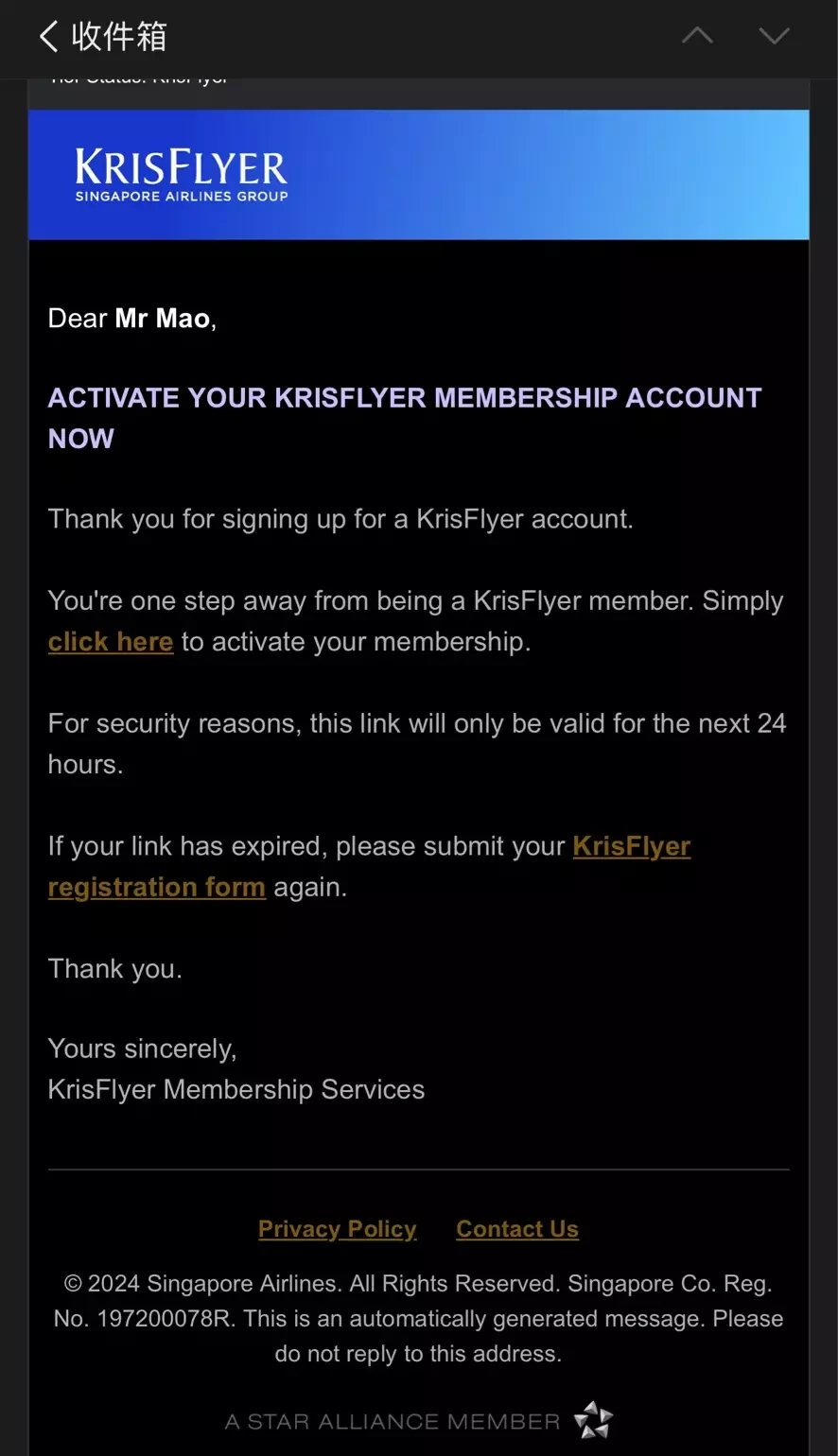The height and width of the screenshot is (1456, 838).
Task: Tap the back arrow to leave the email
Action: click(48, 37)
